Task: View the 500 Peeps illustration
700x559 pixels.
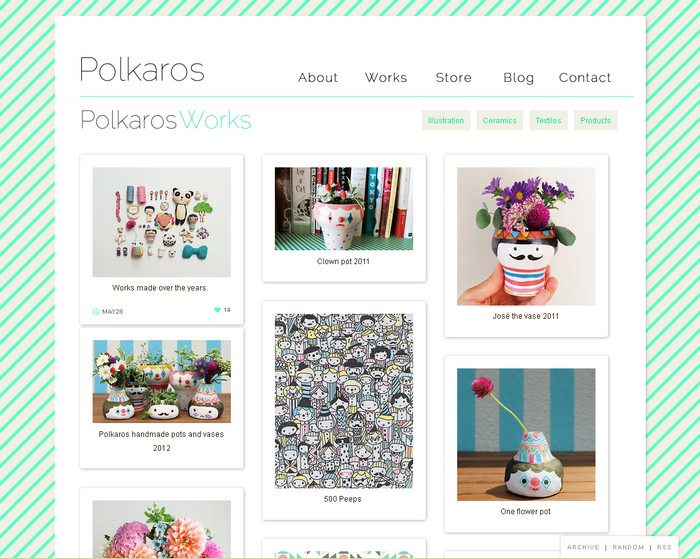Action: tap(344, 401)
